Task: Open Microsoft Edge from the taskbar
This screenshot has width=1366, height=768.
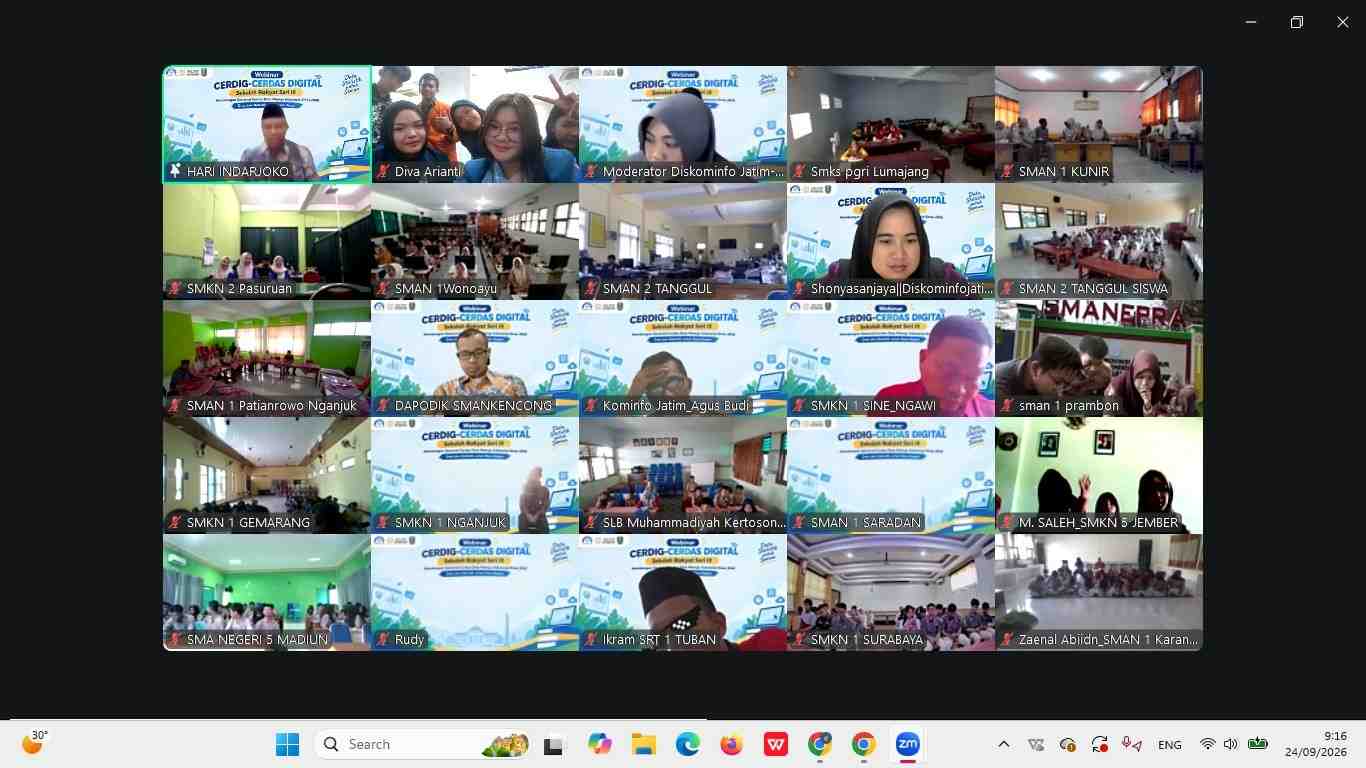Action: point(688,744)
